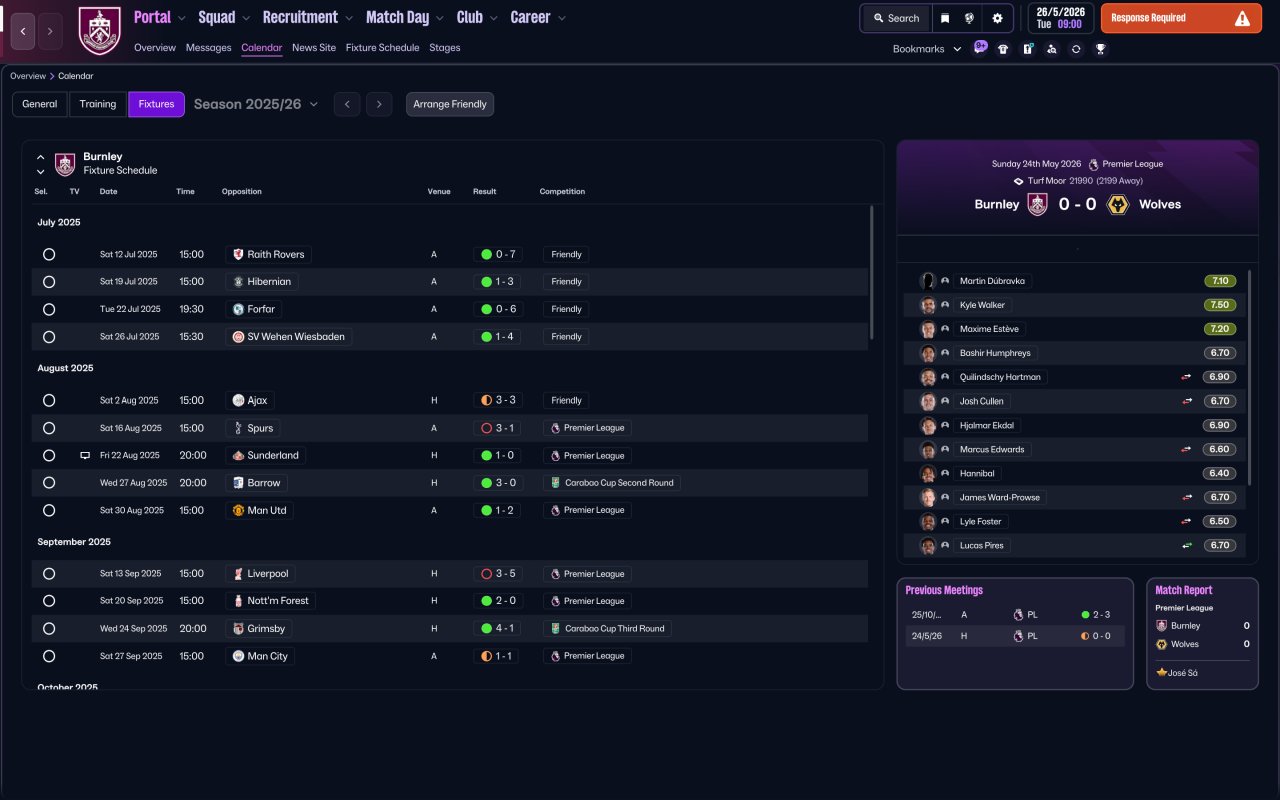
Task: Open the globe icon in the top bar
Action: (x=969, y=18)
